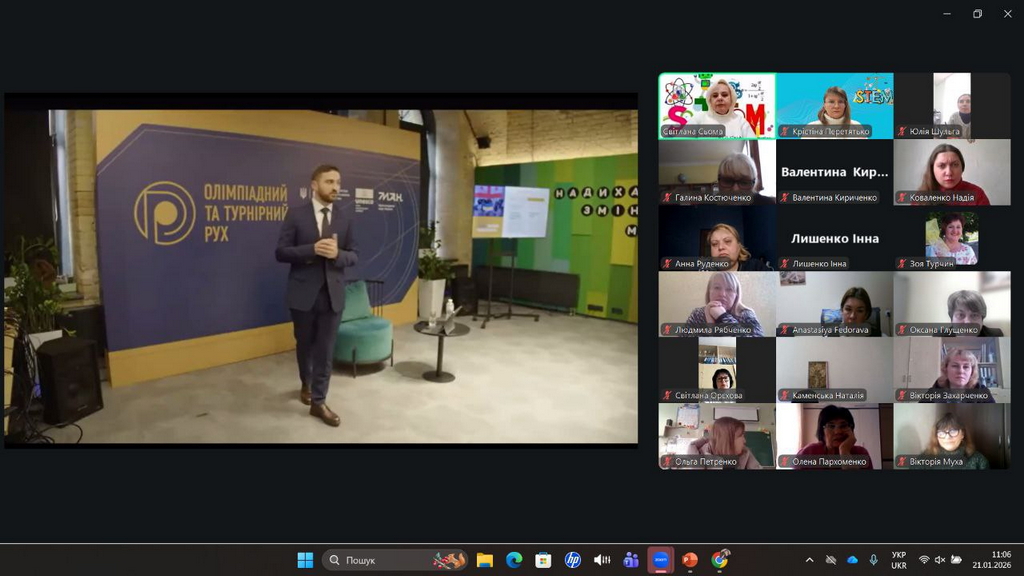
Task: Click the Windows Start button
Action: point(305,560)
